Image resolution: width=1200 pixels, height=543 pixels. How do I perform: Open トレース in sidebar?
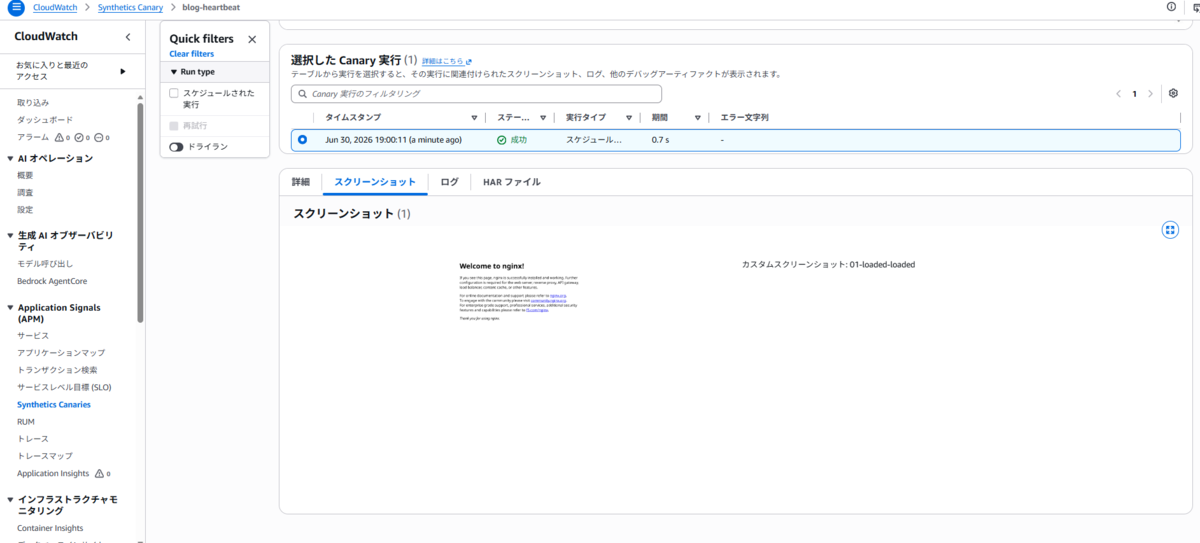click(33, 439)
